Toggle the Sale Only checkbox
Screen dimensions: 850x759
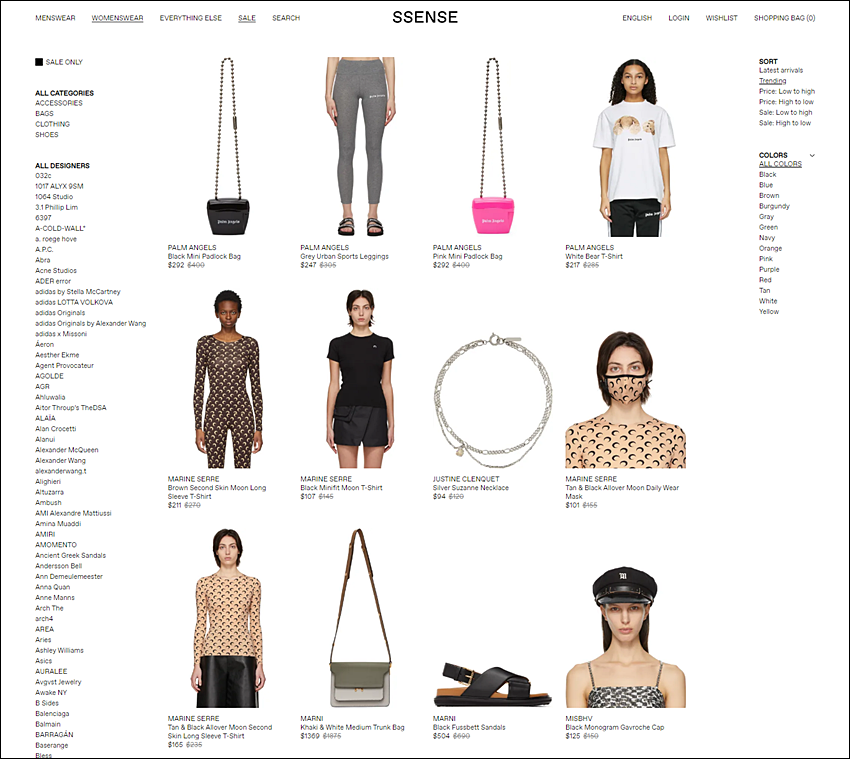coord(39,62)
